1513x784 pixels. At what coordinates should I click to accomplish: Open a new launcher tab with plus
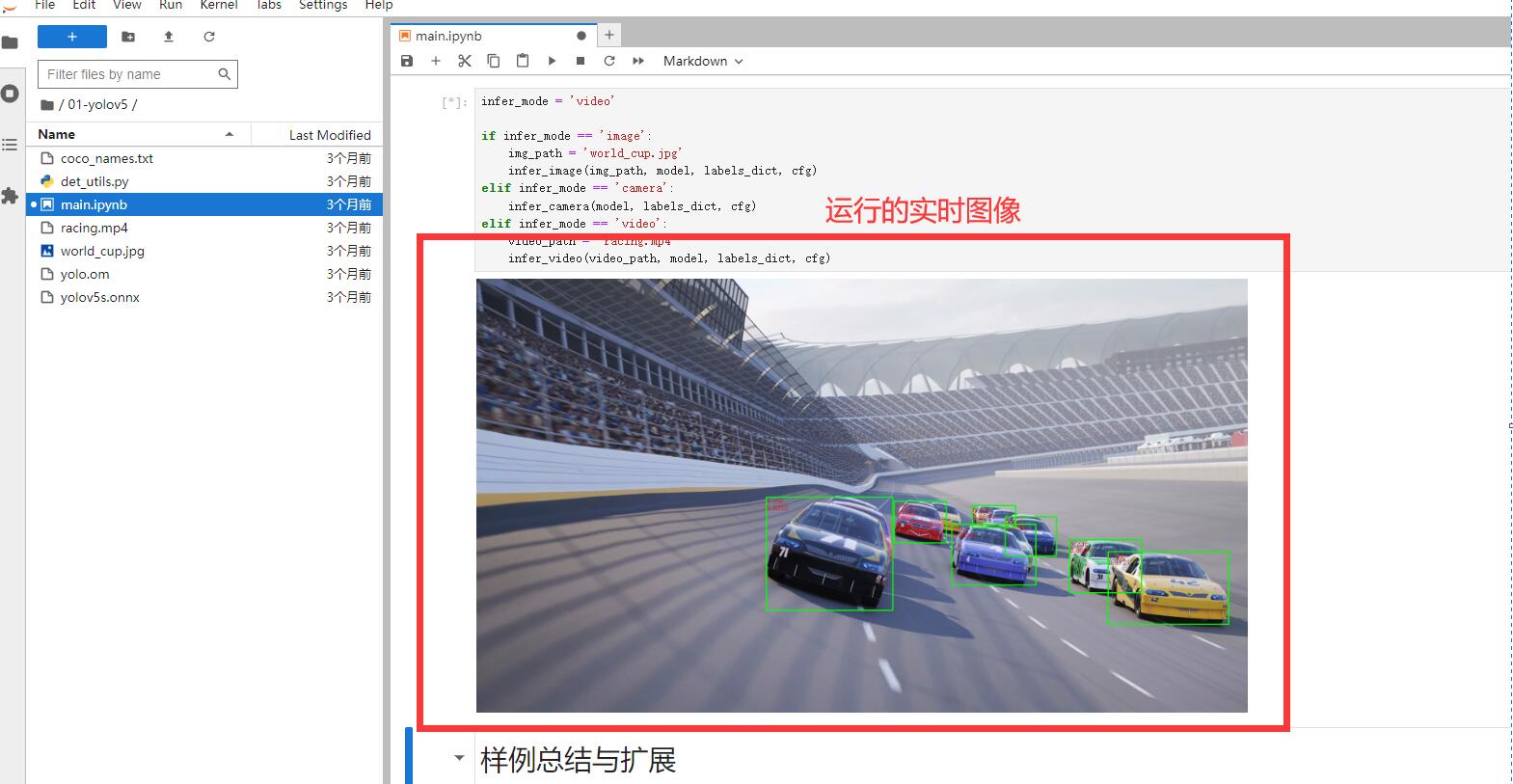pos(609,36)
